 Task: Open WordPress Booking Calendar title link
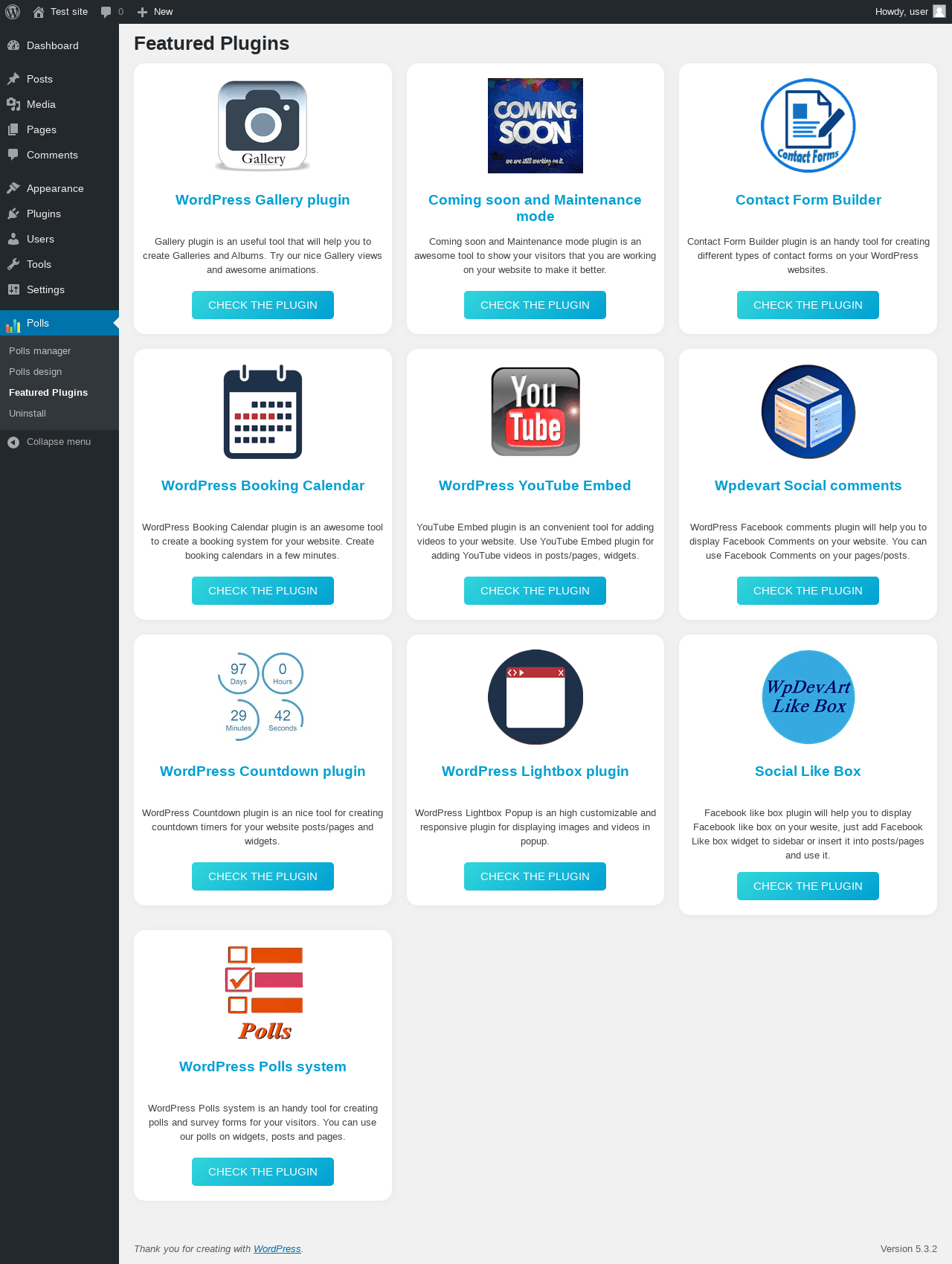[x=263, y=486]
